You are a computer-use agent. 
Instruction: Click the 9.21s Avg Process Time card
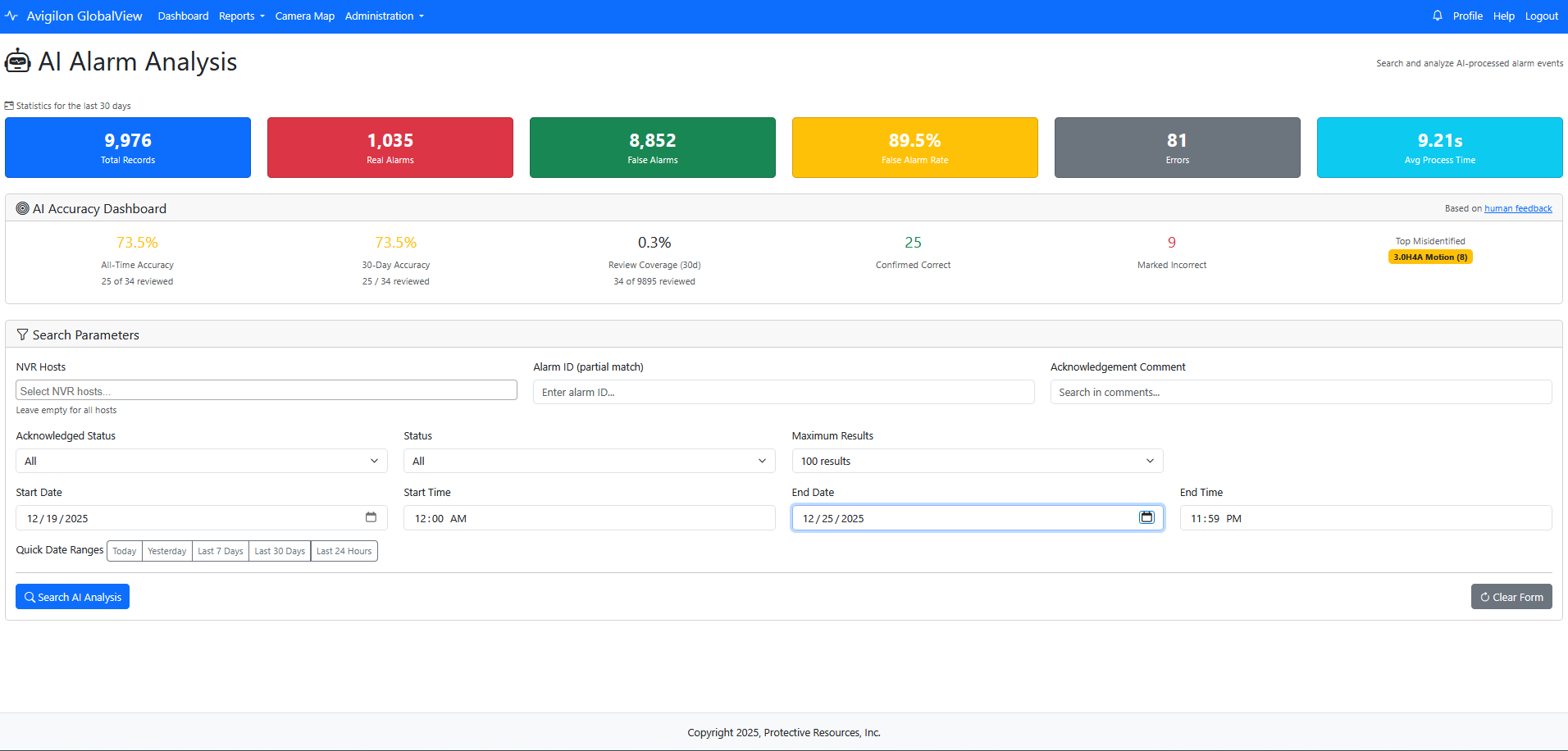1440,148
